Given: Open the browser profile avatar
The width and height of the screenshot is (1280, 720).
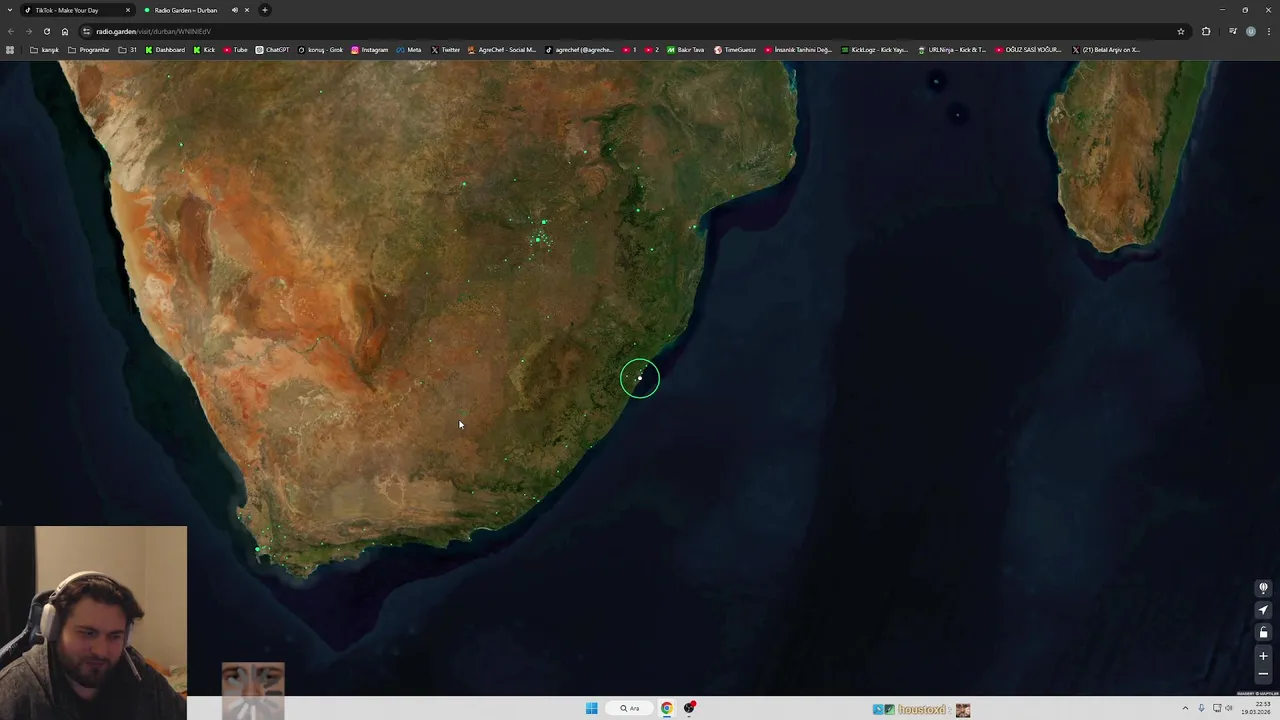Looking at the screenshot, I should coord(1251,31).
